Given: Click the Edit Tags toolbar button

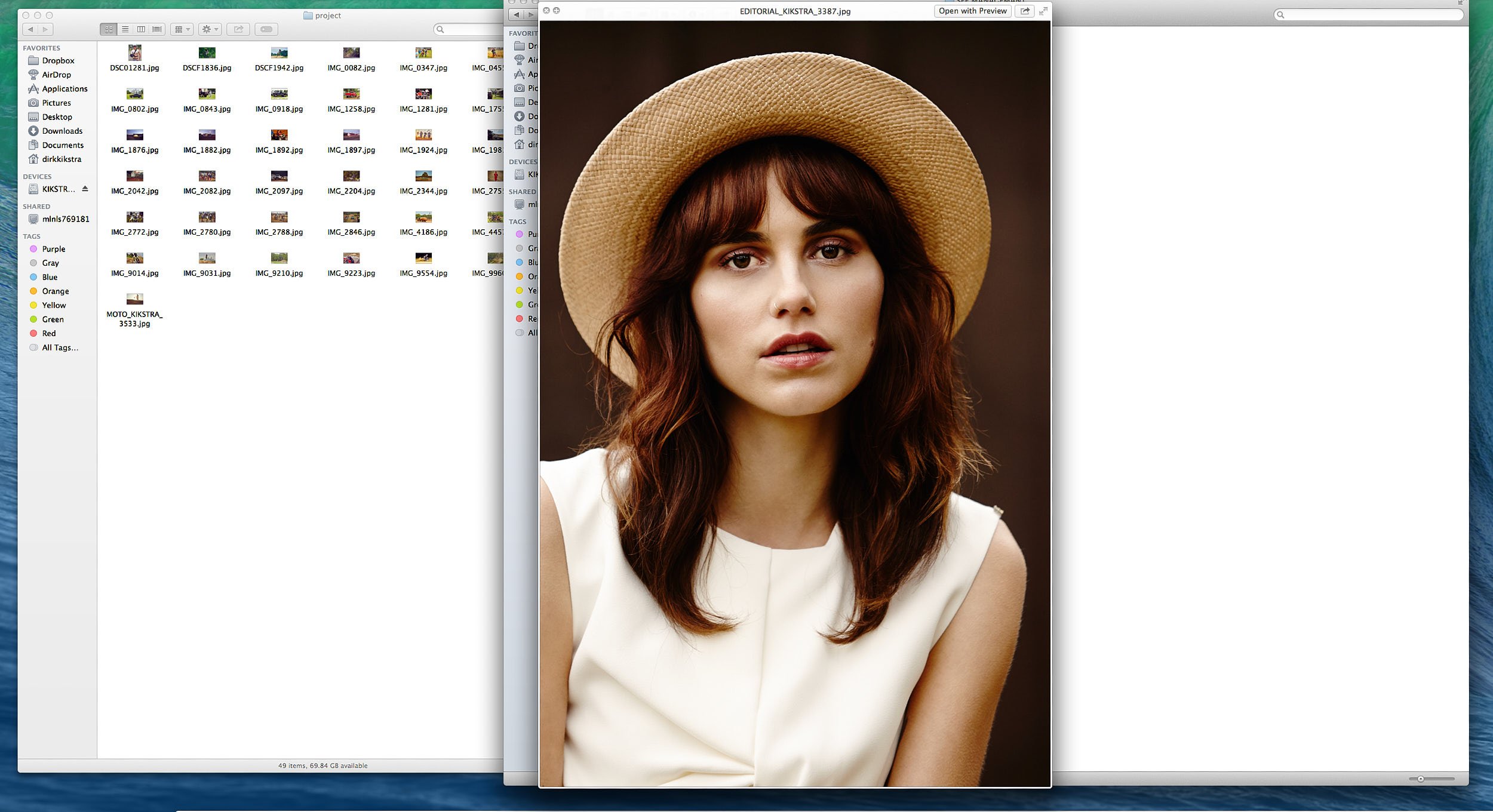Looking at the screenshot, I should click(266, 29).
